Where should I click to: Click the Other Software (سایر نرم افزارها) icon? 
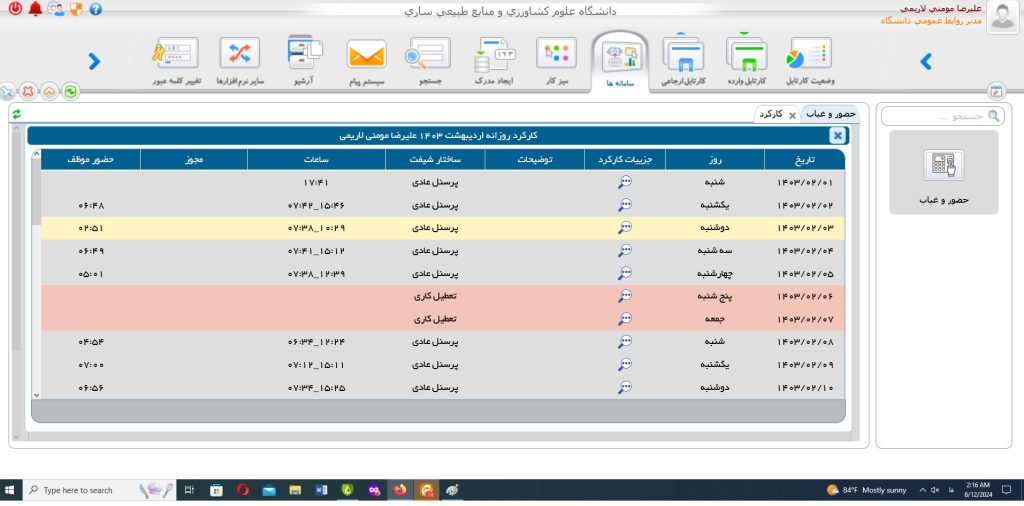point(238,54)
